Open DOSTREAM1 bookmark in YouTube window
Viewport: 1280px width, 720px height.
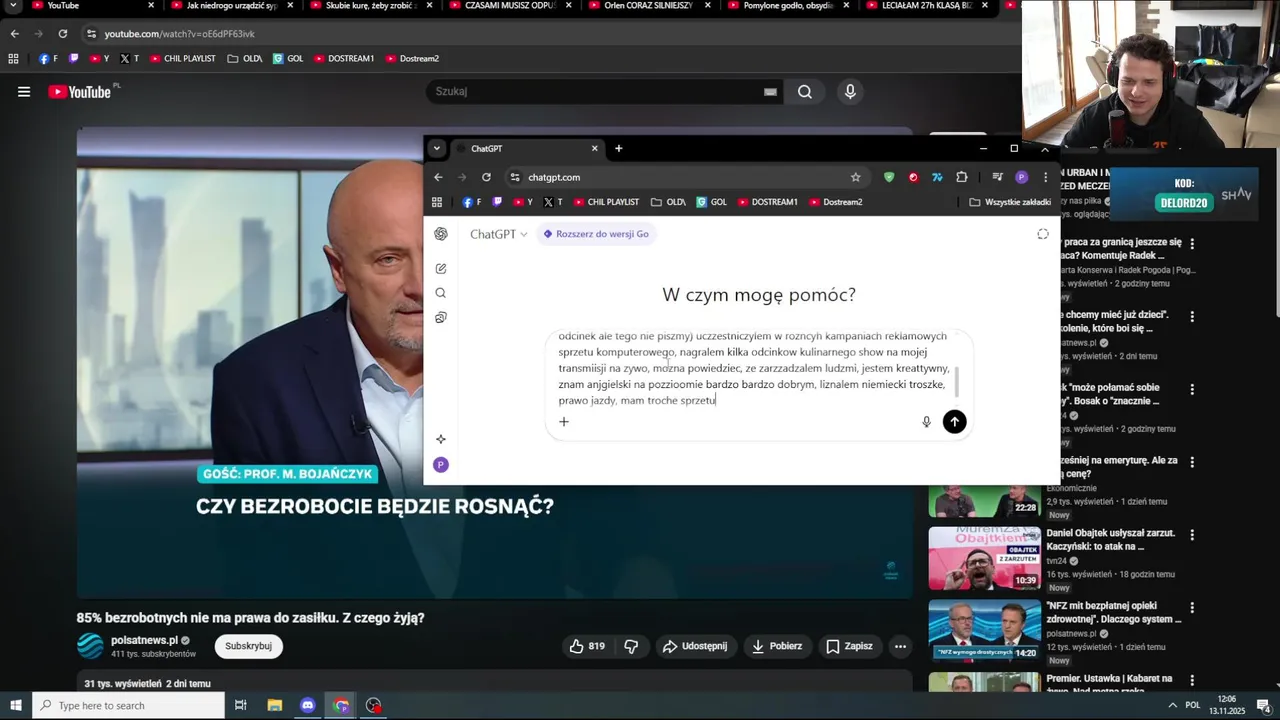click(x=344, y=59)
